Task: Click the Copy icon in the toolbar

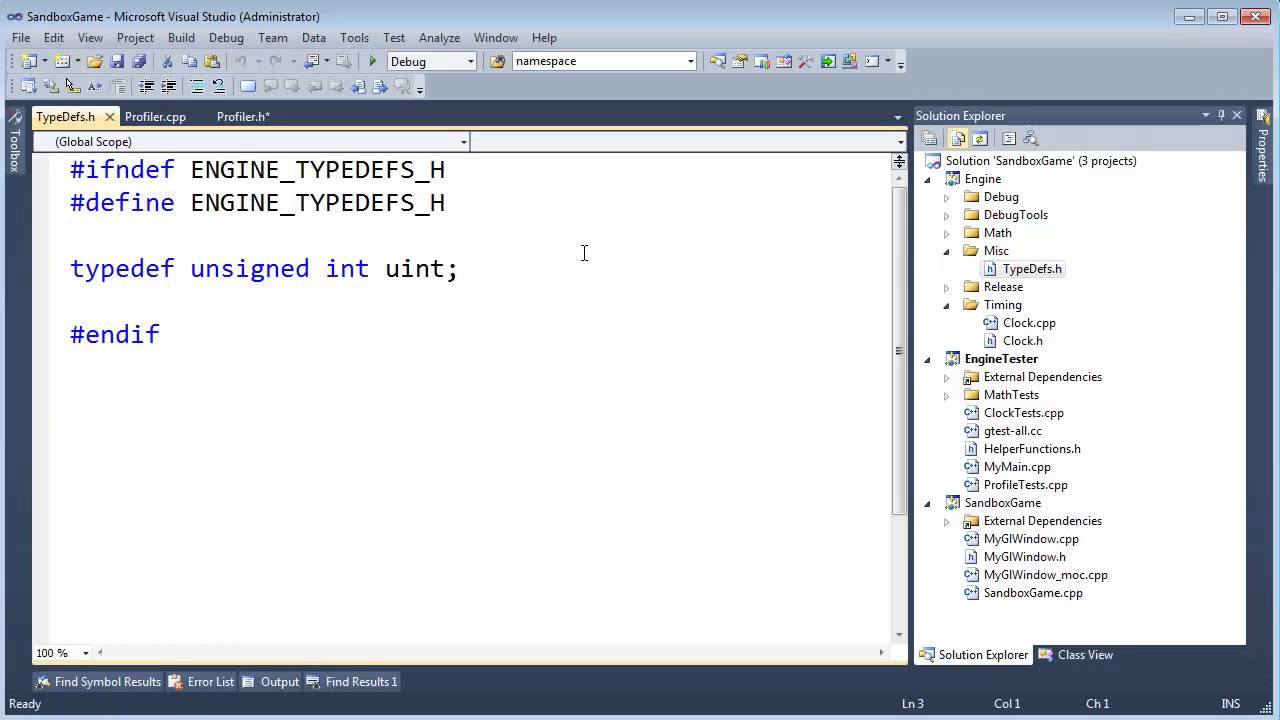Action: point(189,61)
